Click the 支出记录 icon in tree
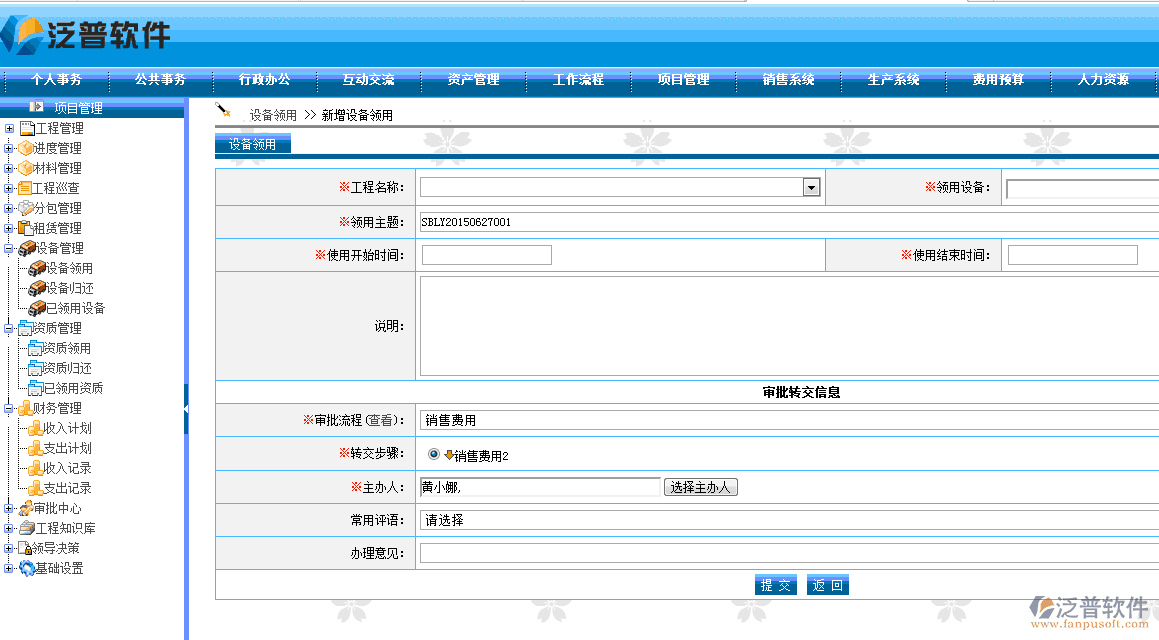 click(x=35, y=488)
